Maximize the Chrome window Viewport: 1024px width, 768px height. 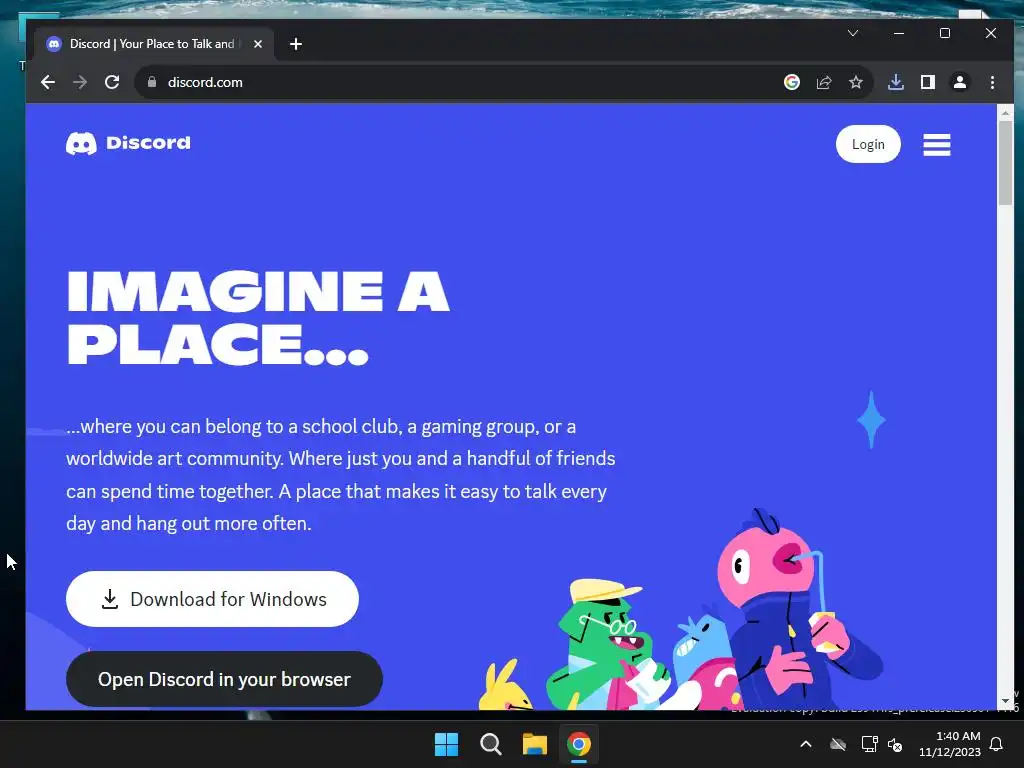pyautogui.click(x=945, y=33)
